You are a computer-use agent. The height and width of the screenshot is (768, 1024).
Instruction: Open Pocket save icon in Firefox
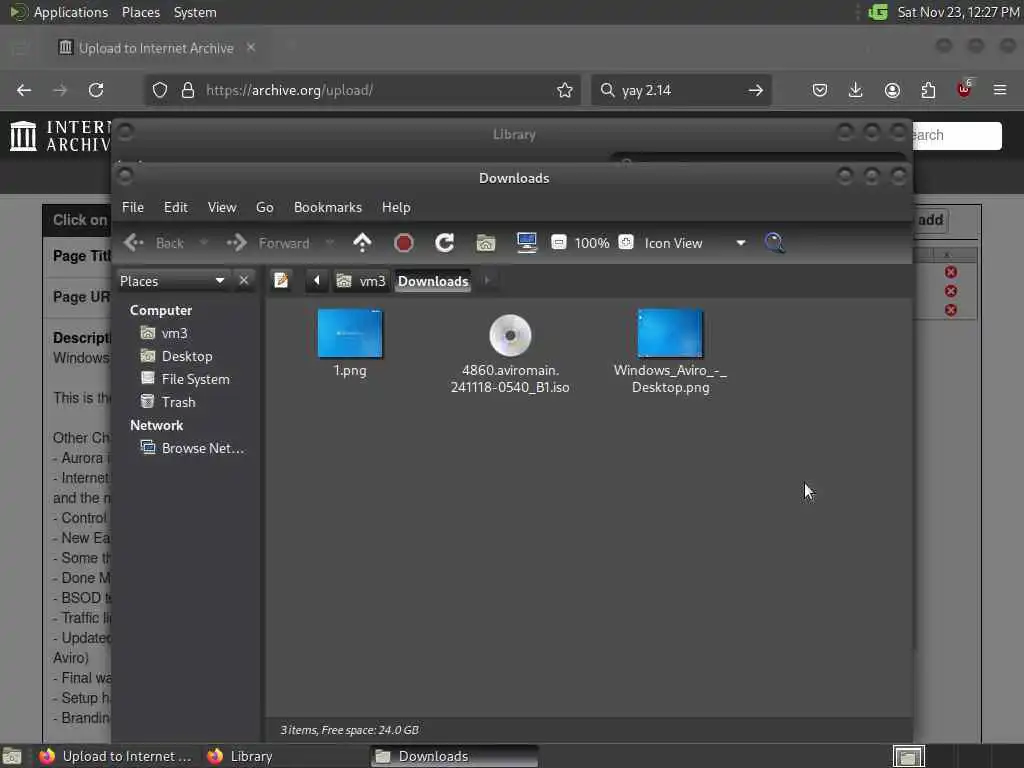pos(820,90)
